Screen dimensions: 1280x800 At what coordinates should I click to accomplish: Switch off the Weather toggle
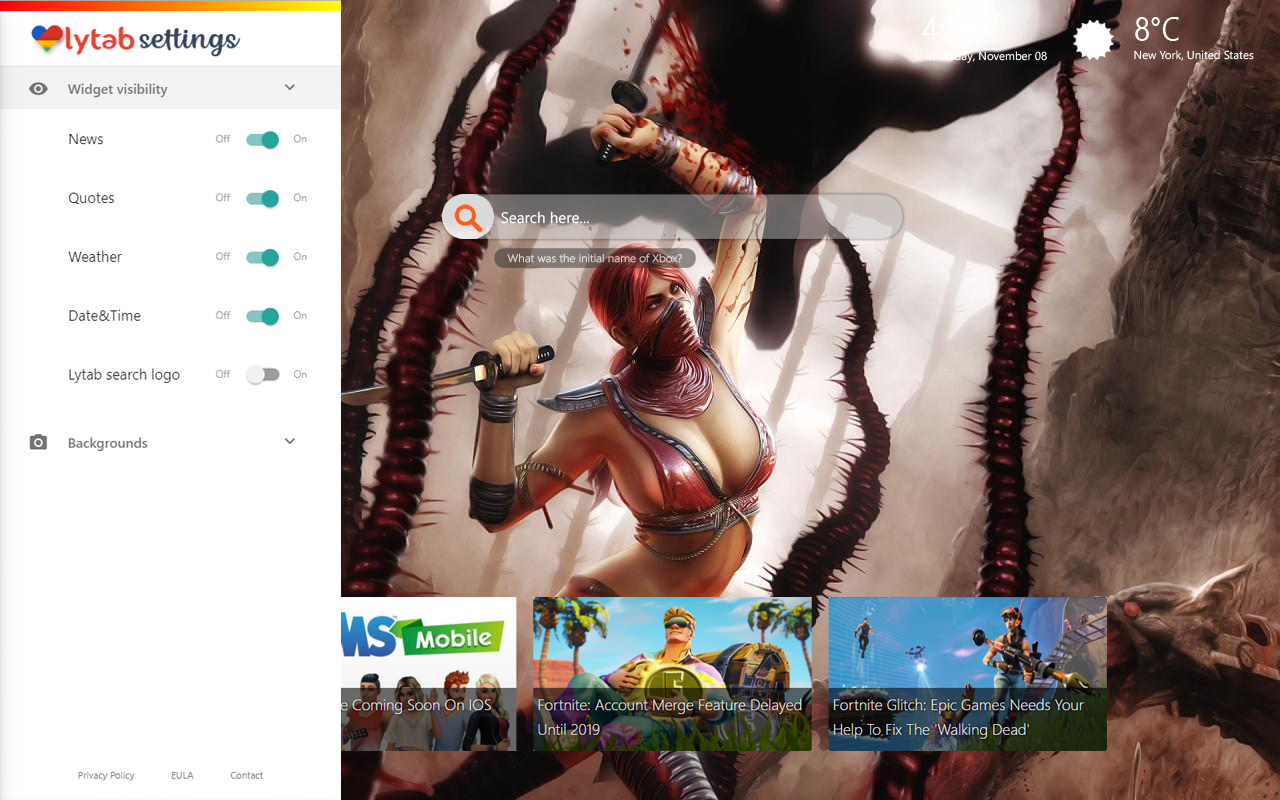(x=262, y=257)
